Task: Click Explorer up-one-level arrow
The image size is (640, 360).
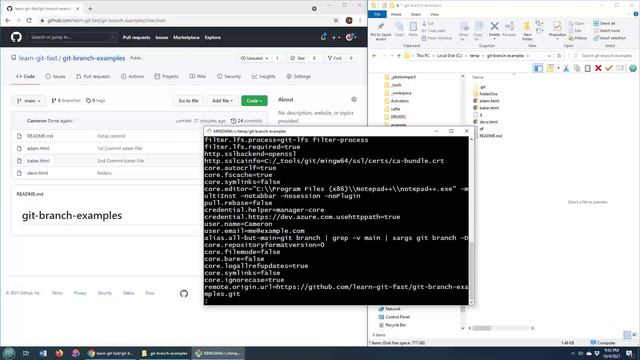Action: click(x=399, y=56)
